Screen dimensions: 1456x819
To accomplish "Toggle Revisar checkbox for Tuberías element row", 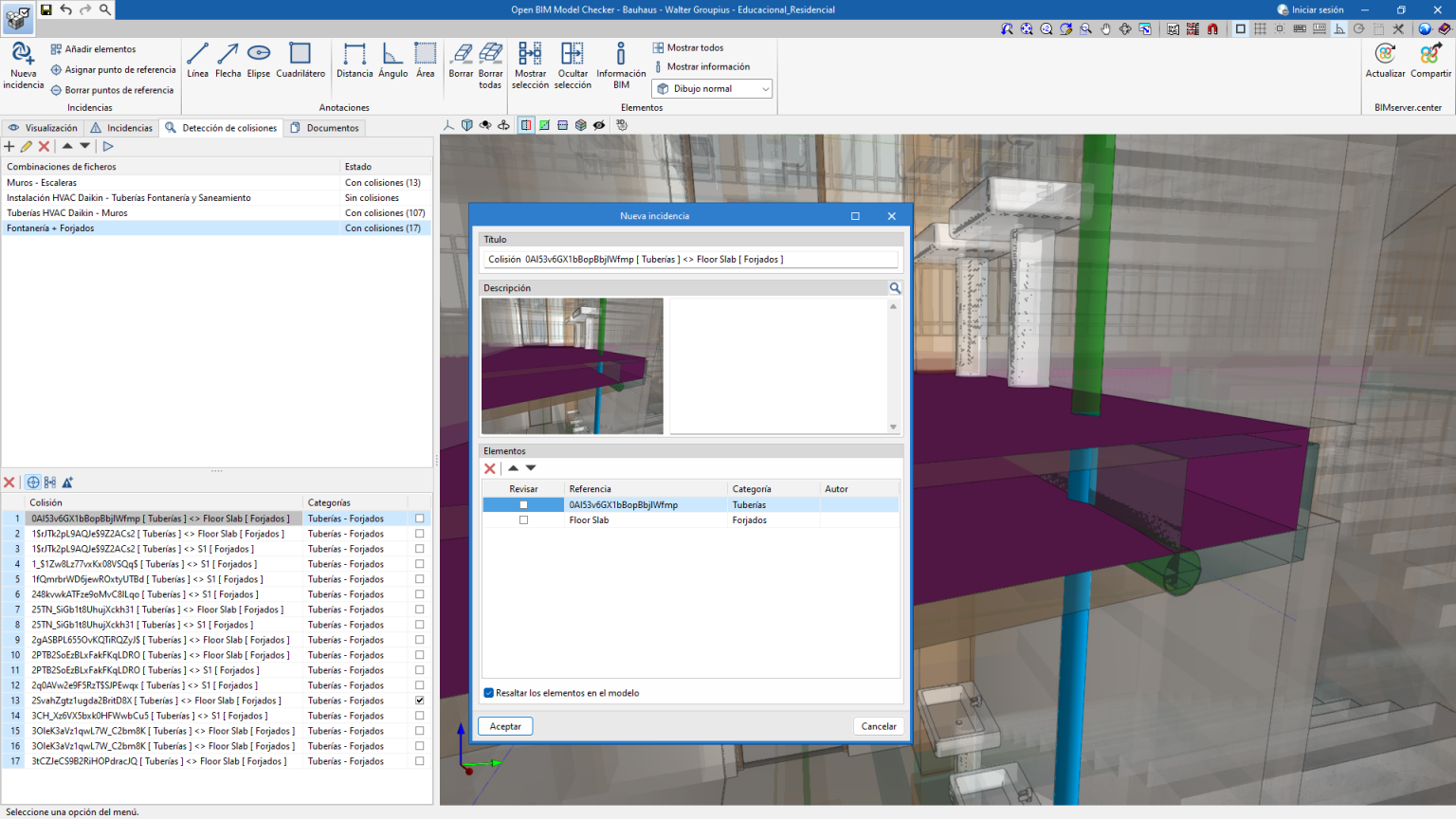I will click(x=523, y=505).
